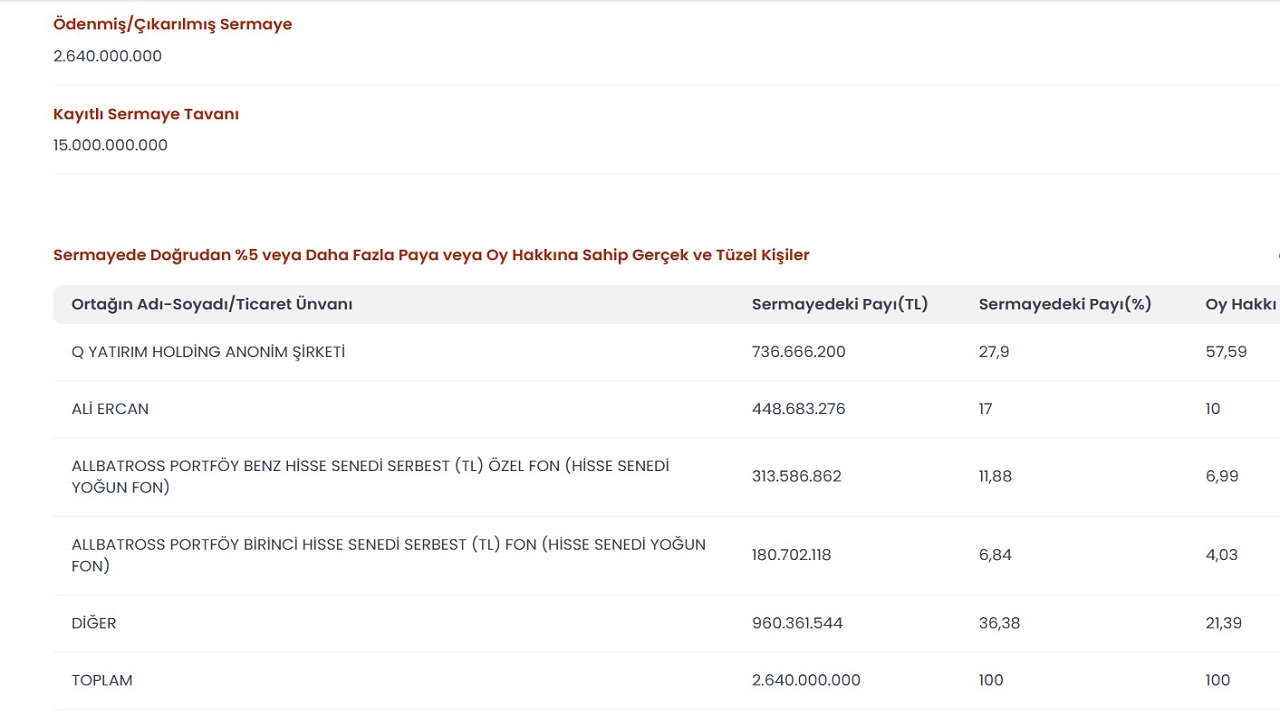This screenshot has height=720, width=1280.
Task: Click the Kayıtlı Sermaye Tavanı heading
Action: [146, 114]
